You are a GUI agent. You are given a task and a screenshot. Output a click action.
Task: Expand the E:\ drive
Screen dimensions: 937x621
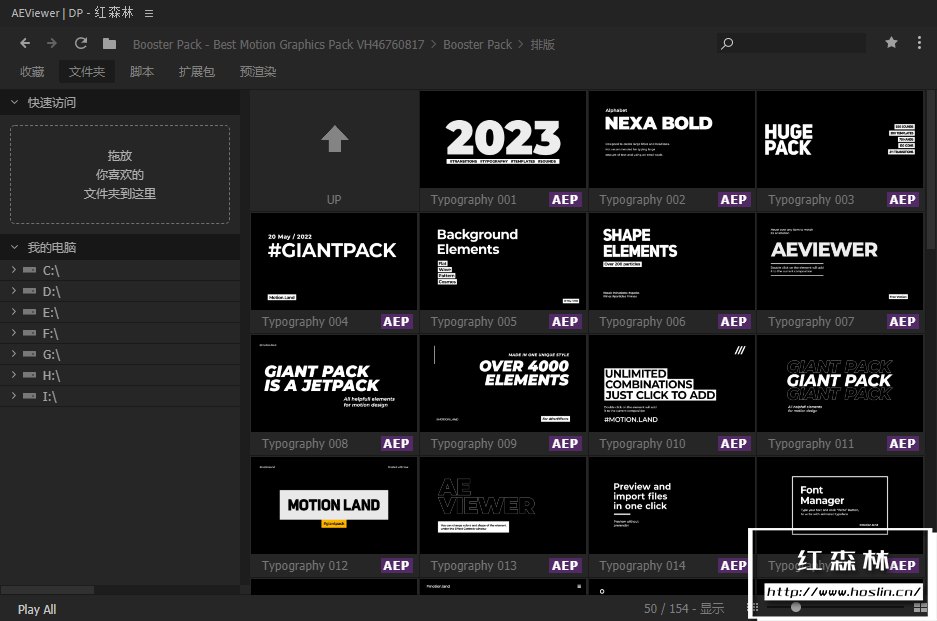click(14, 312)
